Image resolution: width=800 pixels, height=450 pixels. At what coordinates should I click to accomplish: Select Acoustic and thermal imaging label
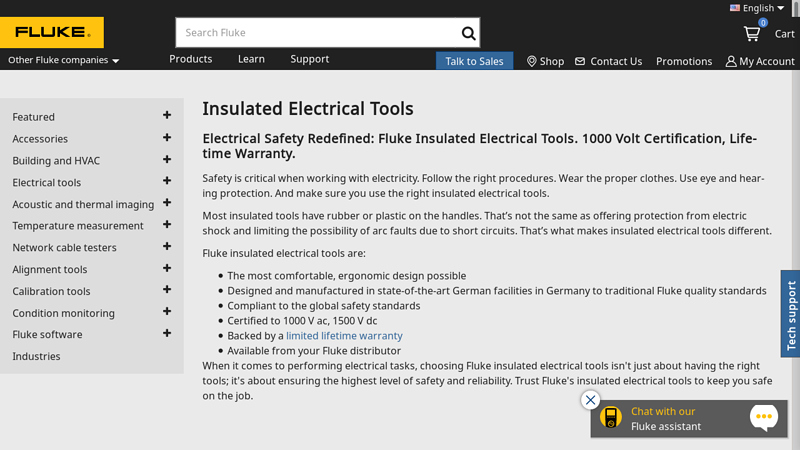coord(83,204)
